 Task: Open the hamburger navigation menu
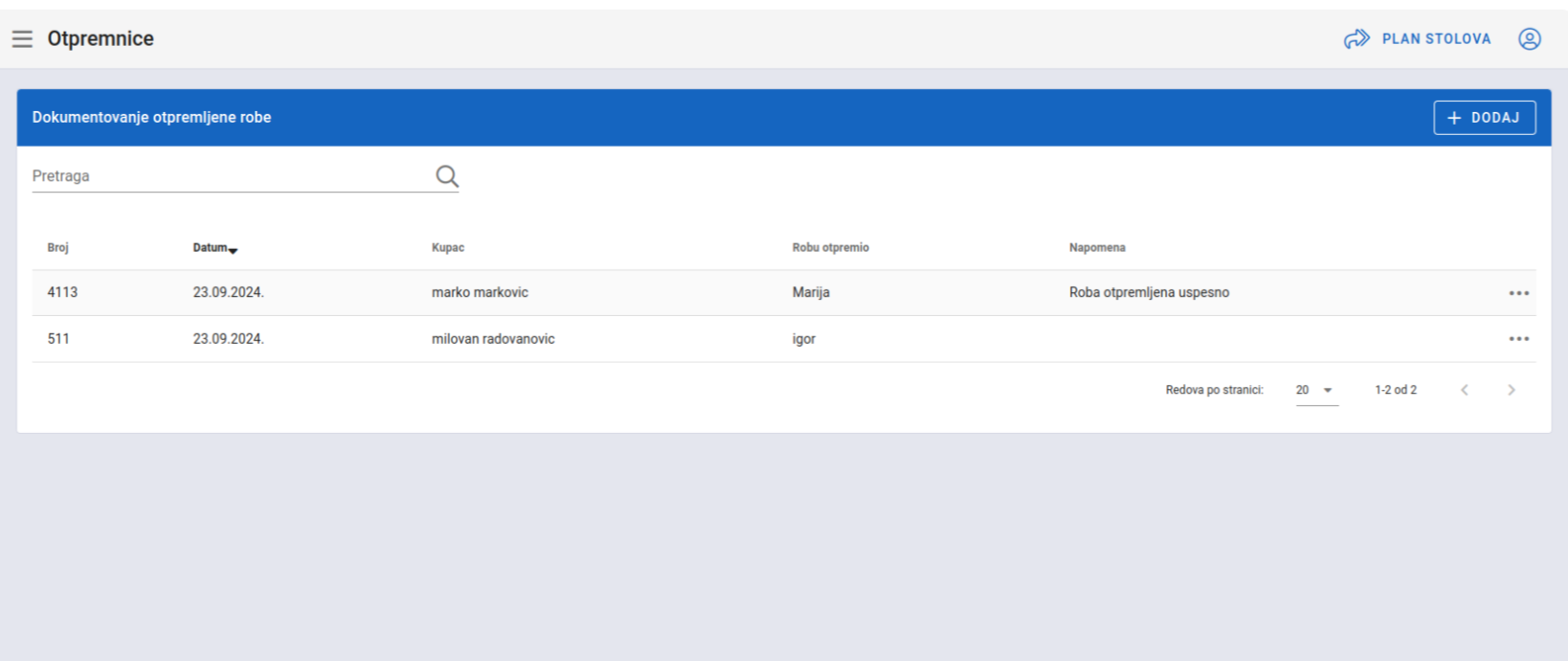(22, 38)
